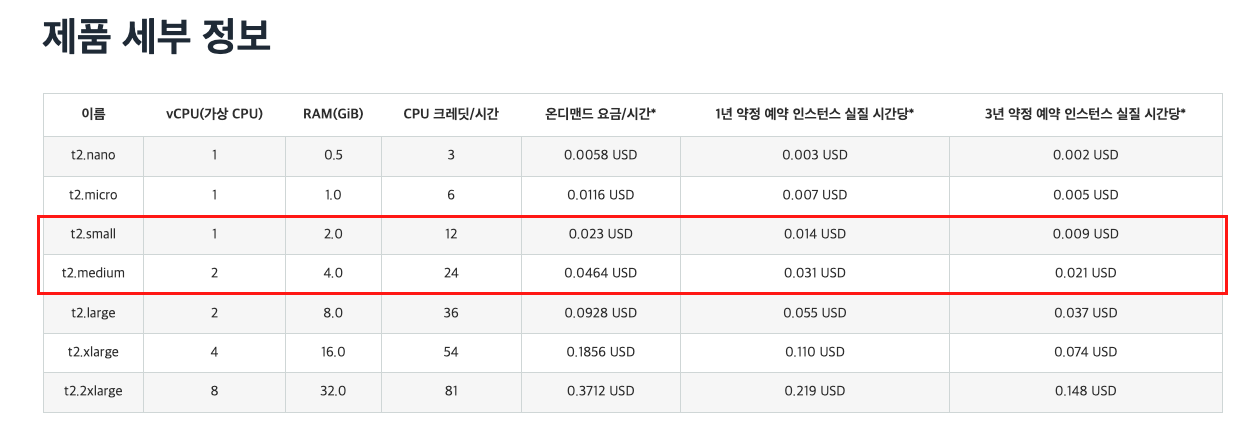Click the 0.3712 USD on-demand price
1252x424 pixels.
600,392
